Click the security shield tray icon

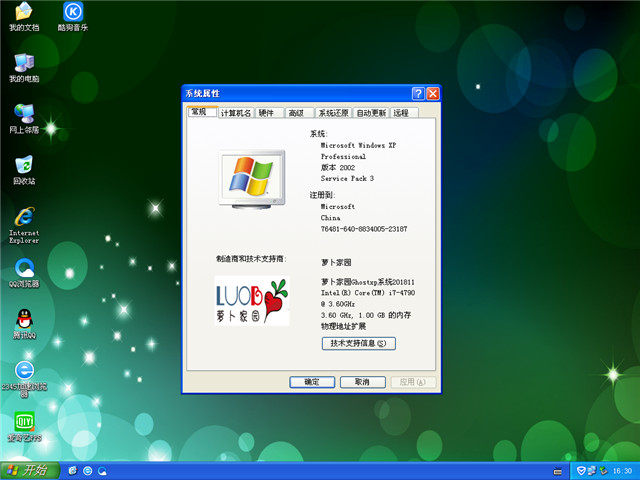pos(581,471)
